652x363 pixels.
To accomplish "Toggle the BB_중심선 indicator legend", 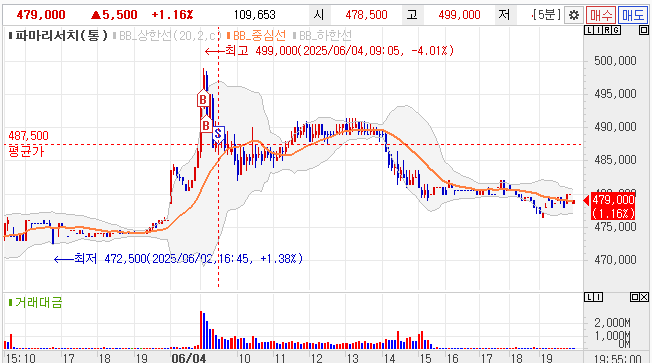I will 256,35.
